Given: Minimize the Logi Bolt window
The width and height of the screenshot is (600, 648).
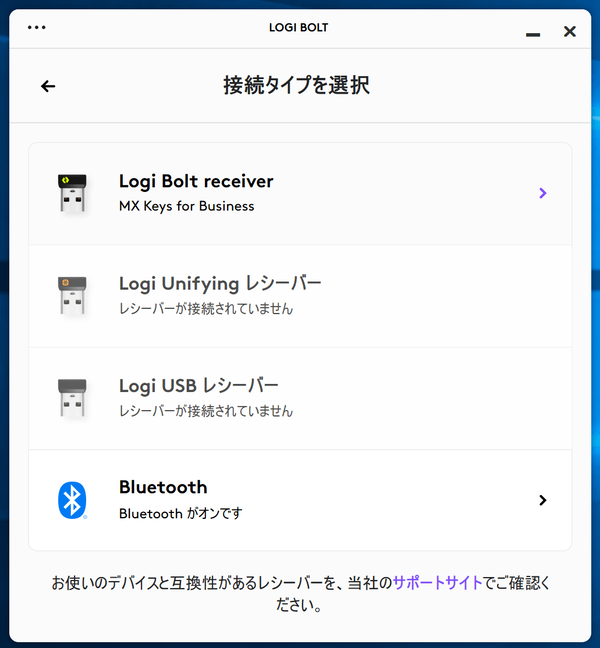Looking at the screenshot, I should [533, 35].
